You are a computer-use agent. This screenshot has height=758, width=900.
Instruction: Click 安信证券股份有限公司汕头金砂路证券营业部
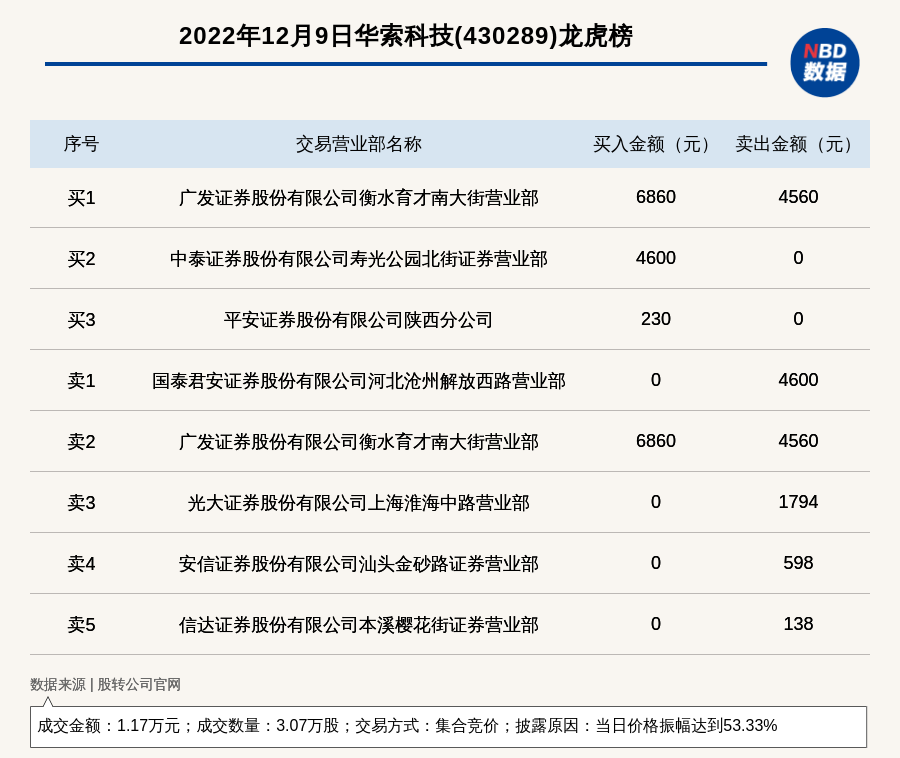tap(359, 563)
